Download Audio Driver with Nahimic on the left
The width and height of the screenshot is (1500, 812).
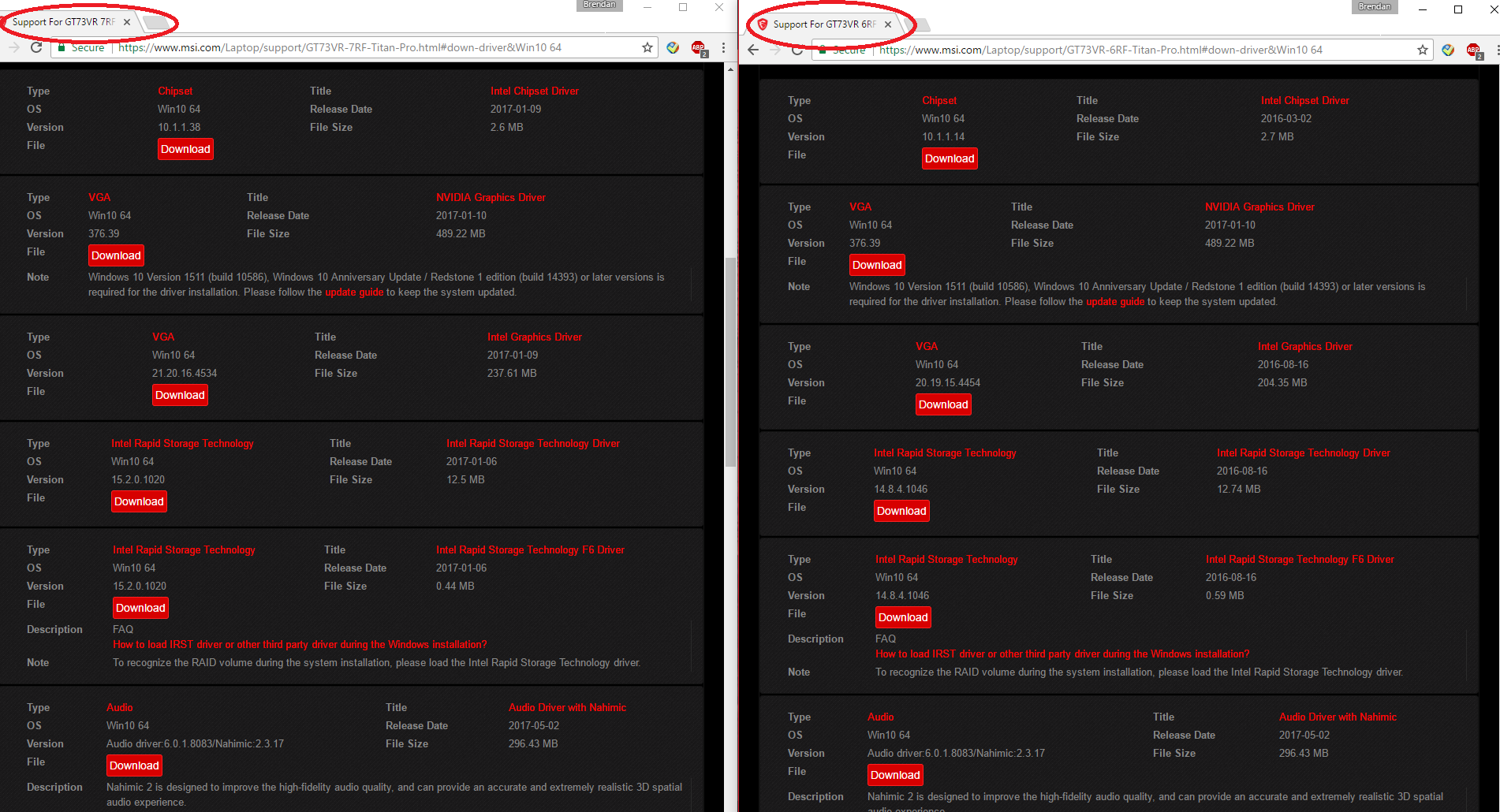[134, 765]
